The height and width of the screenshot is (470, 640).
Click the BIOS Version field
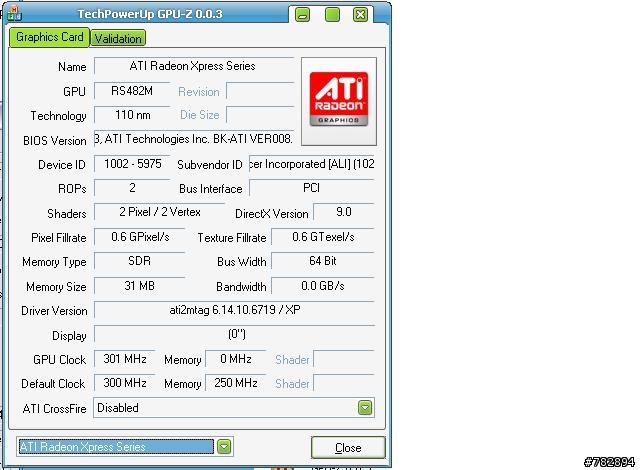coord(194,139)
